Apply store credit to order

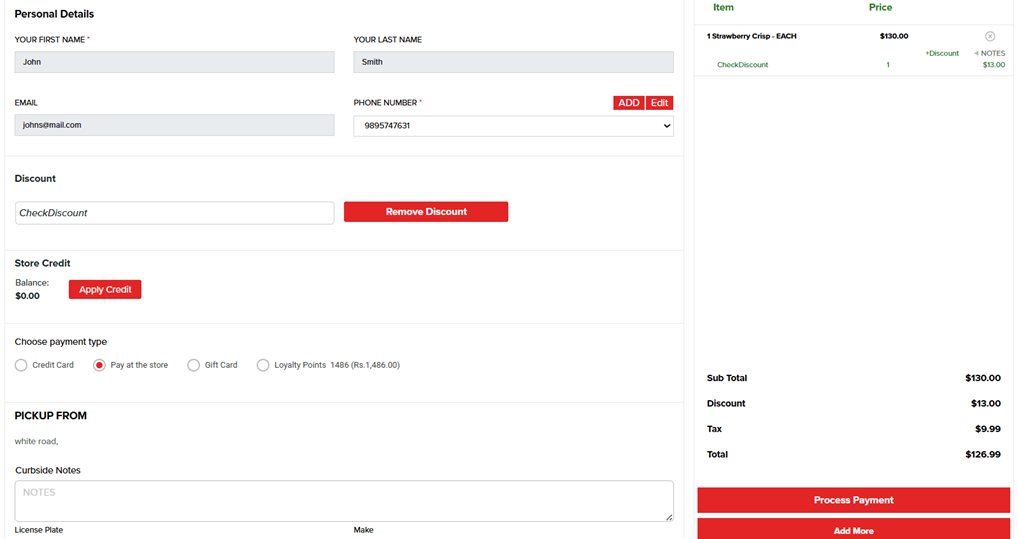105,289
